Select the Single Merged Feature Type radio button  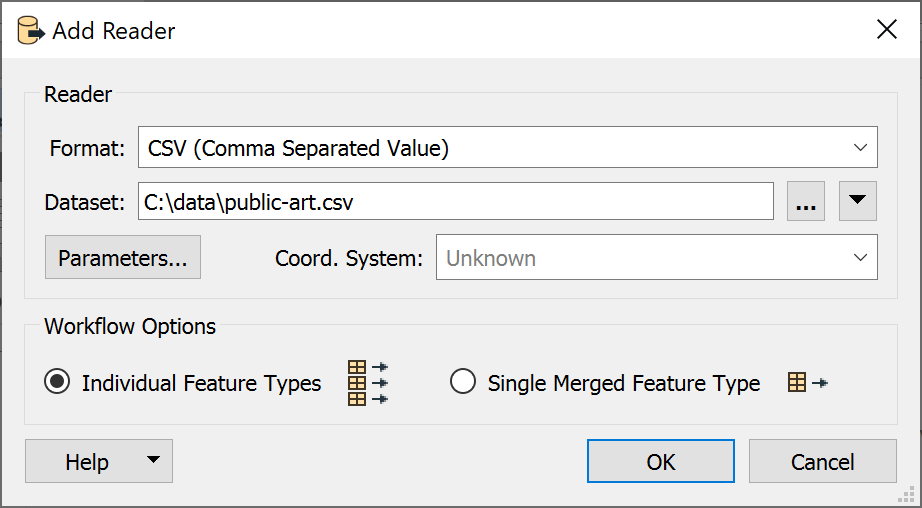click(463, 383)
